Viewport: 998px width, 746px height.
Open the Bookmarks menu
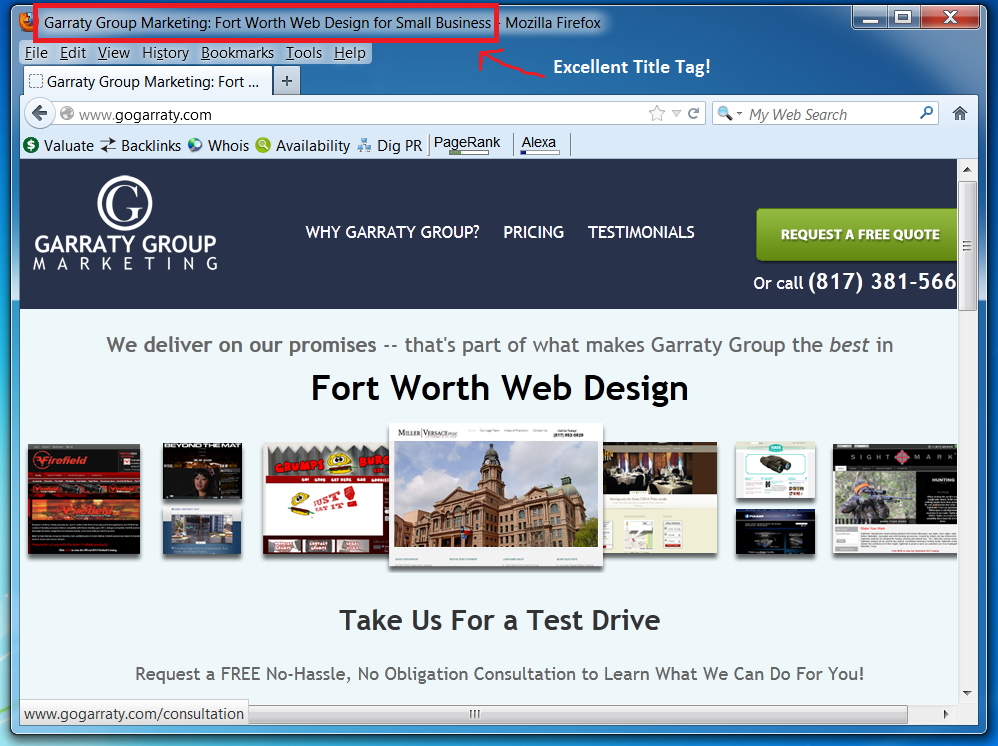[237, 53]
